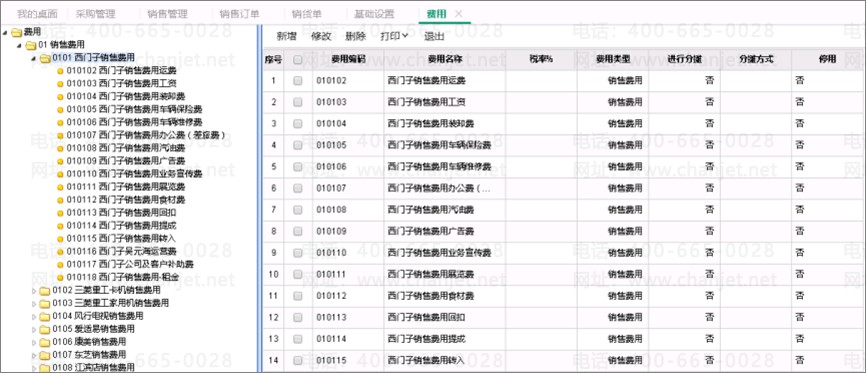The height and width of the screenshot is (373, 866).
Task: Click the yellow dot beside 010113 回扣
Action: [x=60, y=213]
